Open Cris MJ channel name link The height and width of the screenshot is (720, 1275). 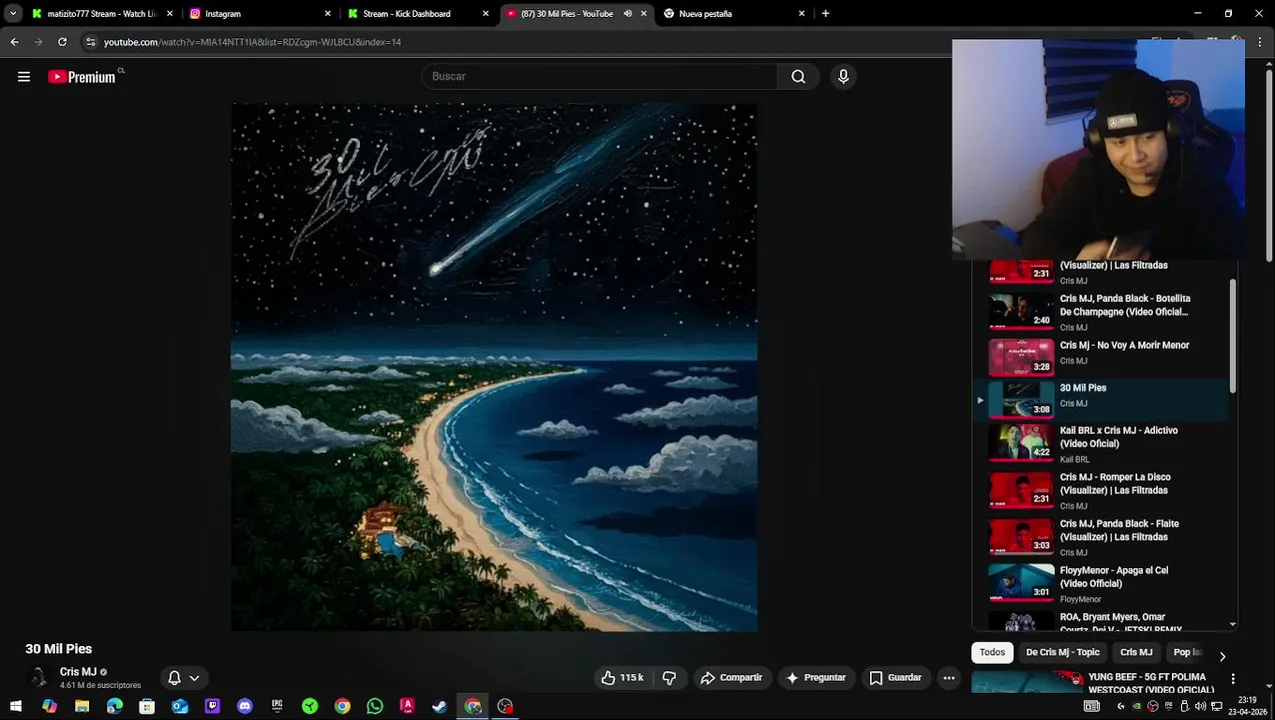(78, 672)
